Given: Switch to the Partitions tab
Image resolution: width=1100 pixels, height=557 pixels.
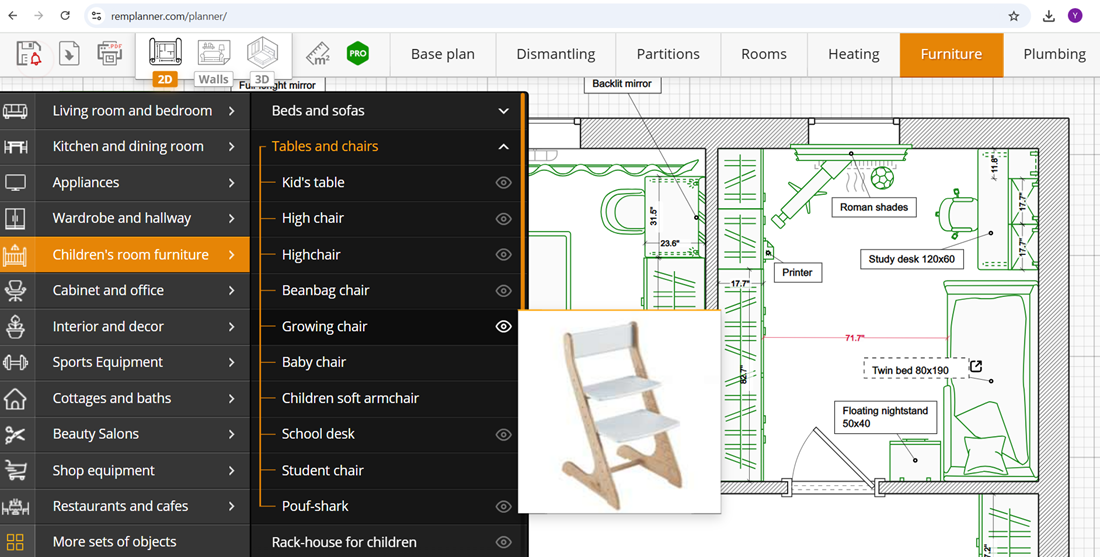Looking at the screenshot, I should tap(668, 54).
